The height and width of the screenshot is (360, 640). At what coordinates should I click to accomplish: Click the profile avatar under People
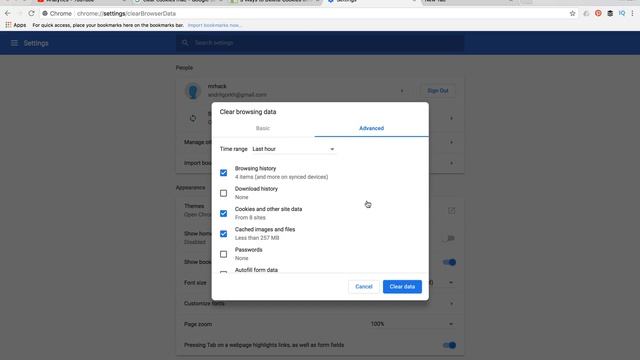[x=193, y=91]
